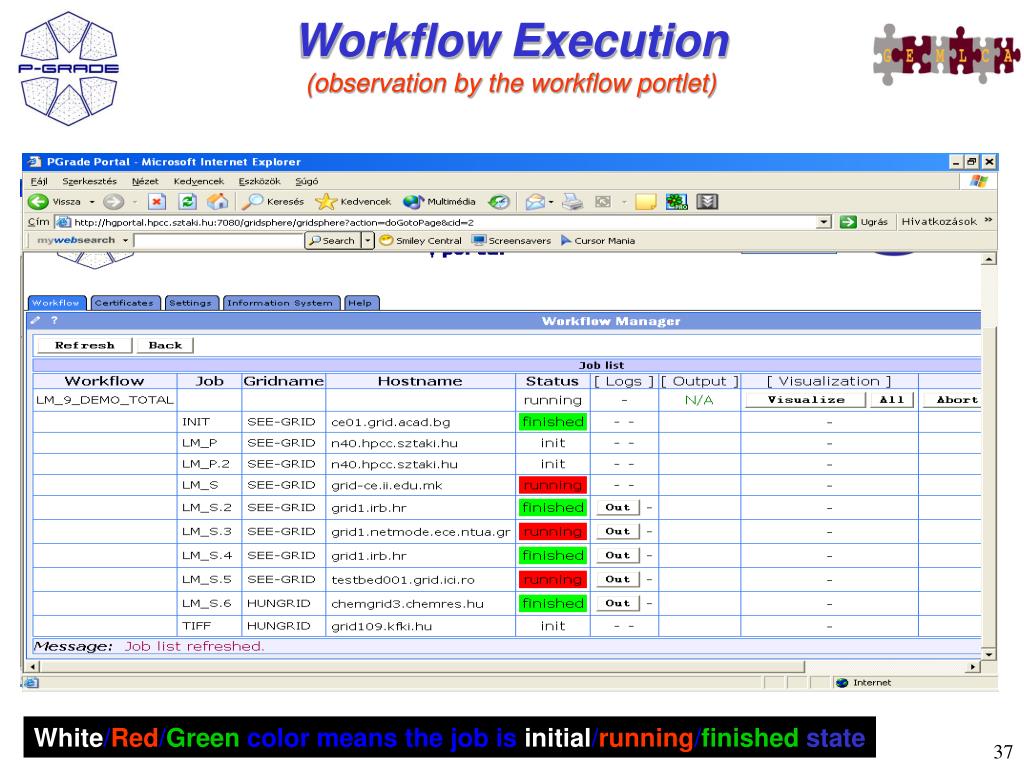This screenshot has height=768, width=1024.
Task: Click the vertical scrollbar down arrow
Action: click(x=989, y=654)
